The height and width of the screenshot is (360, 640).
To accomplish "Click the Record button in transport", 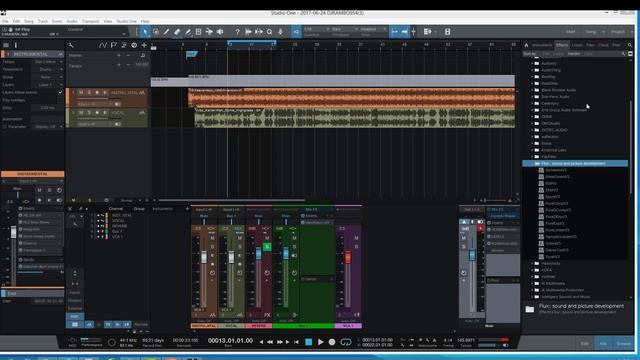I will pyautogui.click(x=332, y=342).
